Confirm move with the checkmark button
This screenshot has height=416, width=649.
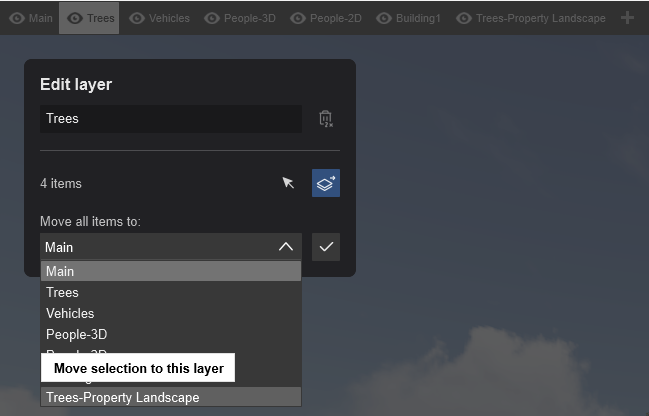coord(326,247)
